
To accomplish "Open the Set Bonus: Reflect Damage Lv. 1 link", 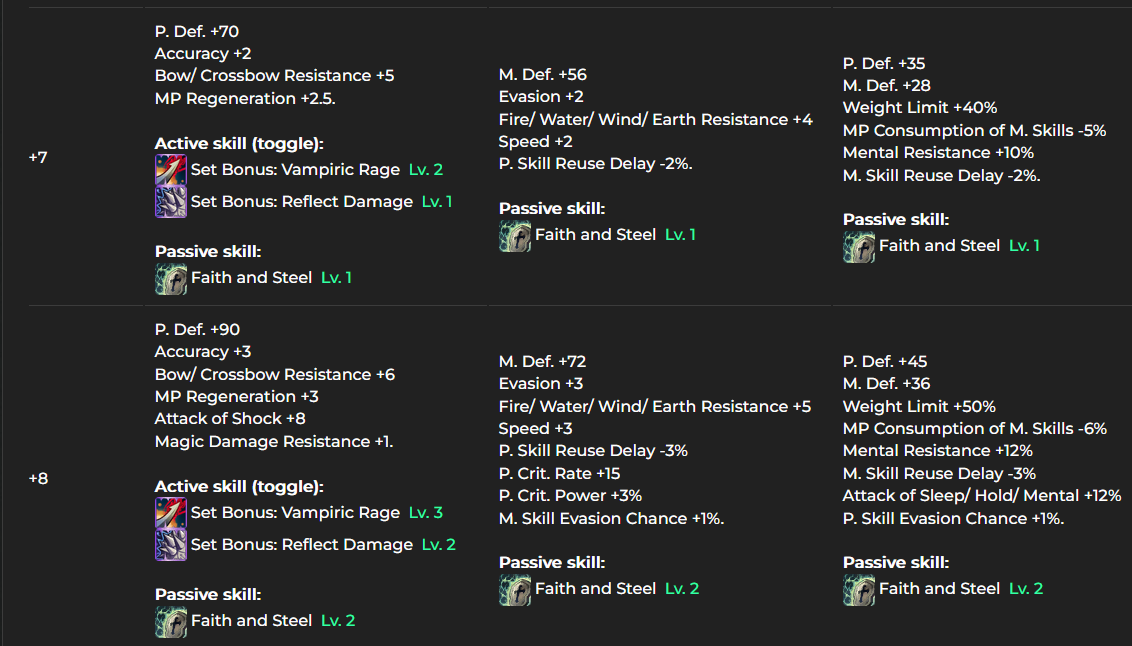I will [x=301, y=202].
